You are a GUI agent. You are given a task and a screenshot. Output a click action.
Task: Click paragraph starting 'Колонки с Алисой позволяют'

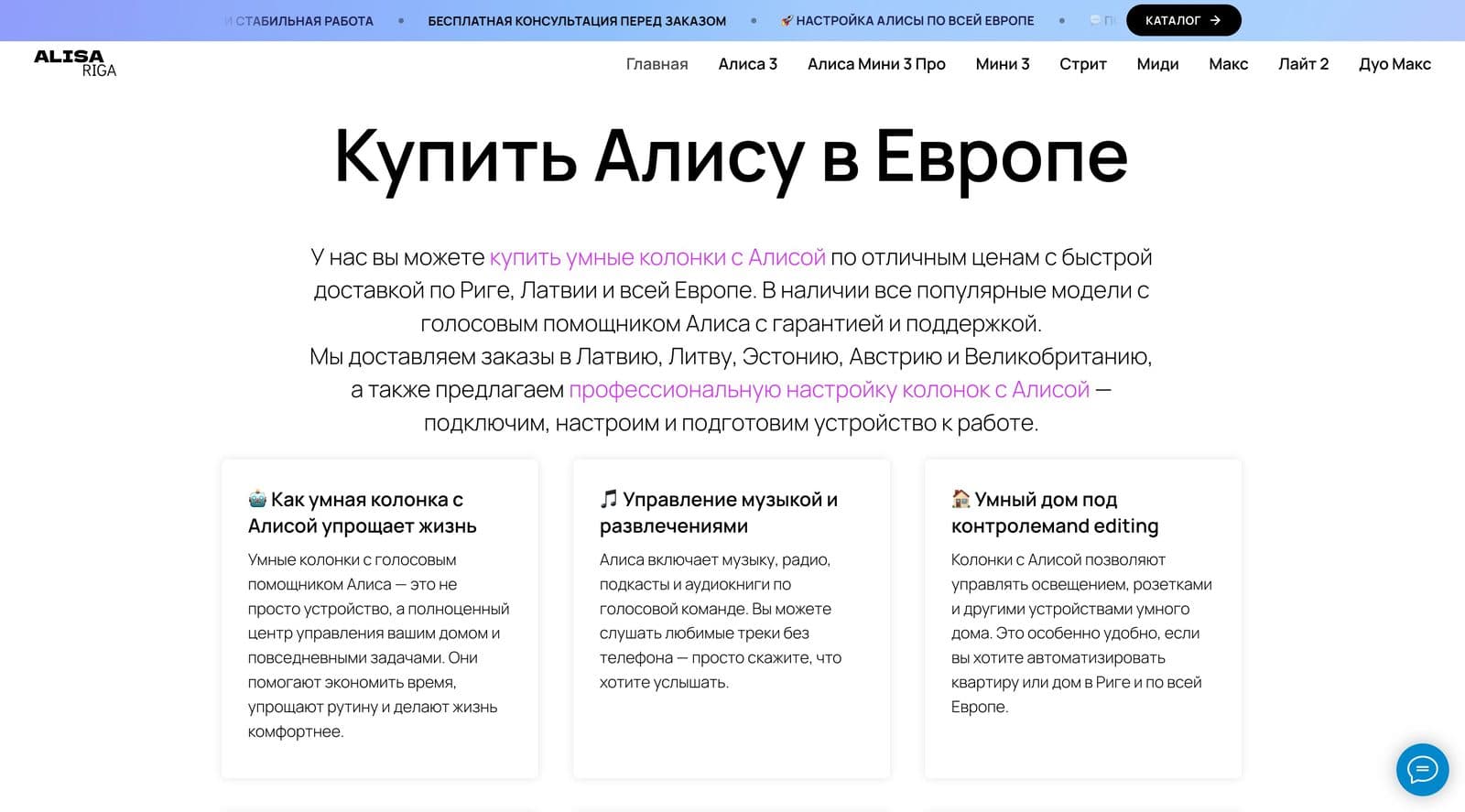click(x=1081, y=633)
